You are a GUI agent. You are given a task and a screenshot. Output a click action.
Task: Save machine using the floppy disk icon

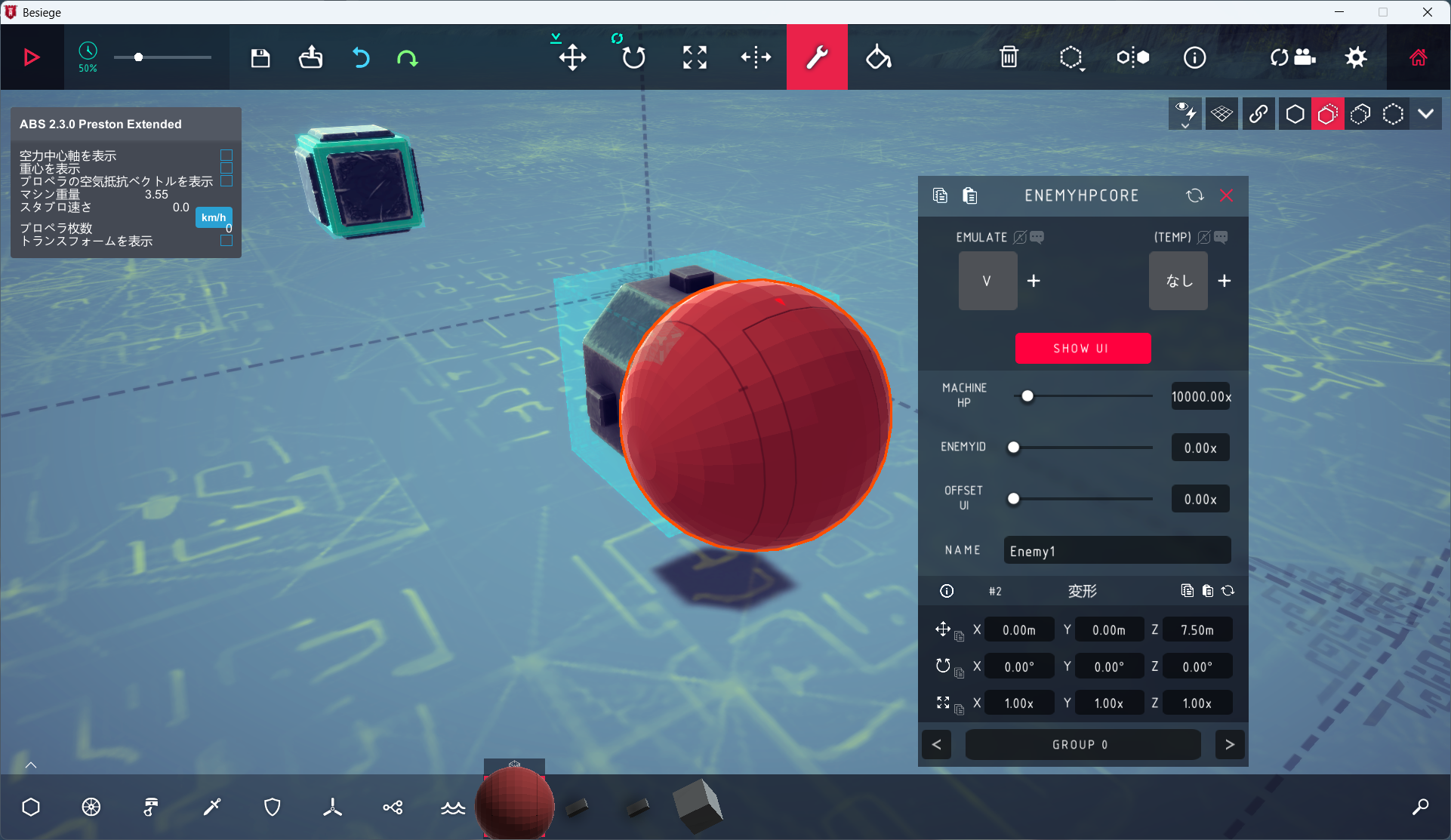click(x=260, y=58)
